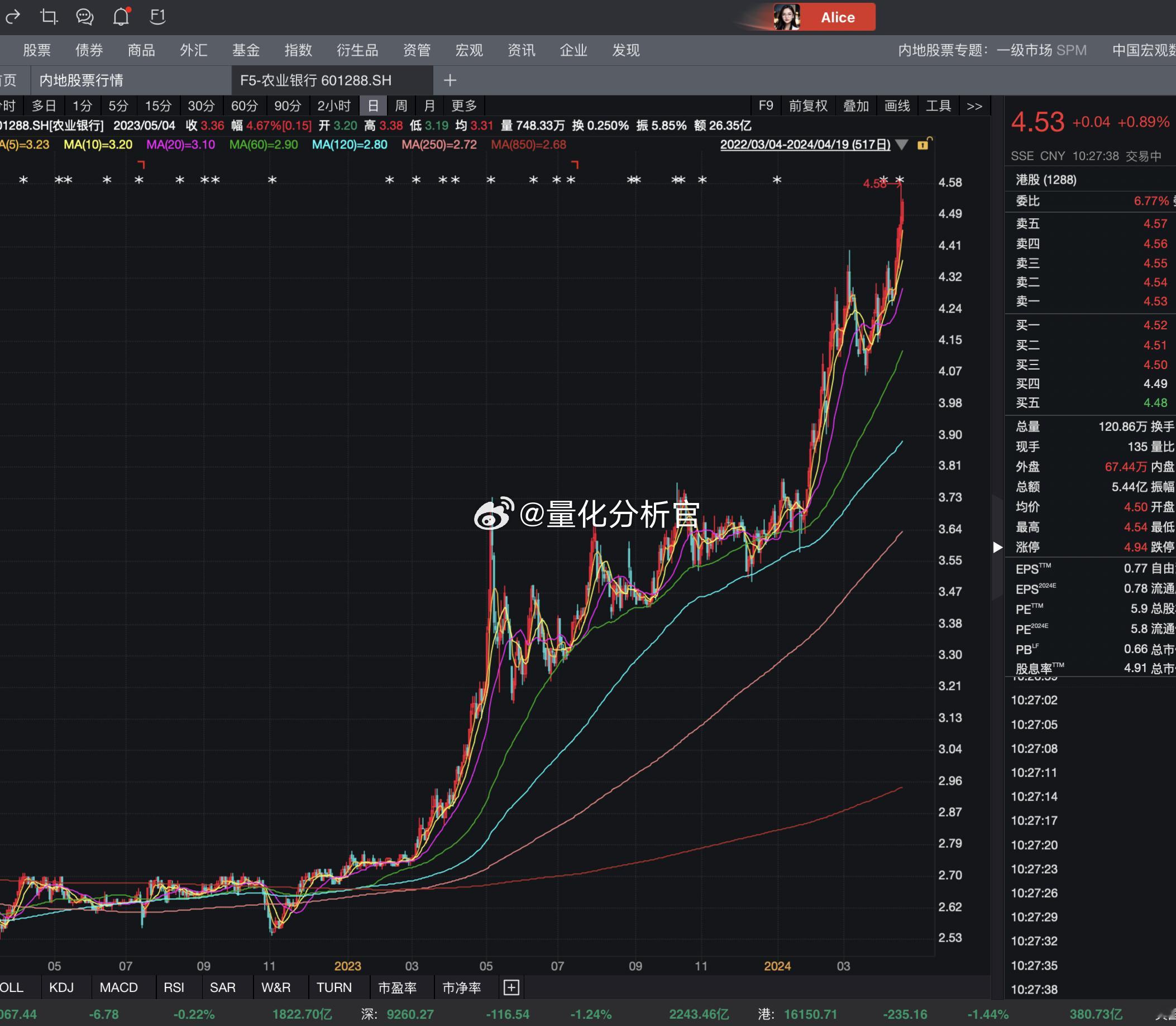Open 更多 period options
1176x1026 pixels.
point(464,106)
